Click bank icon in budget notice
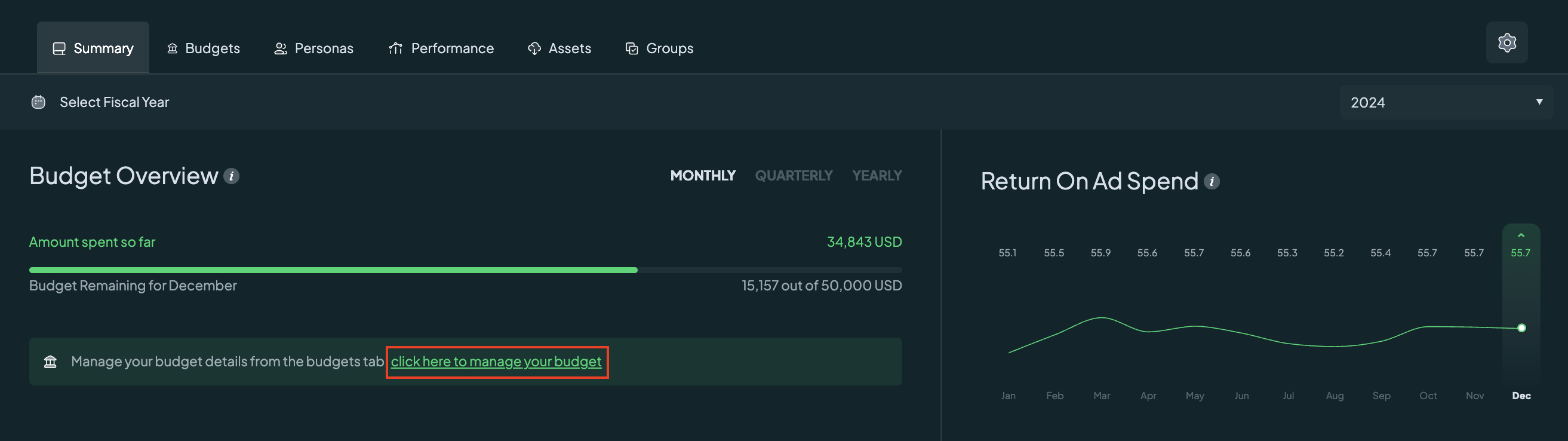 click(x=51, y=362)
